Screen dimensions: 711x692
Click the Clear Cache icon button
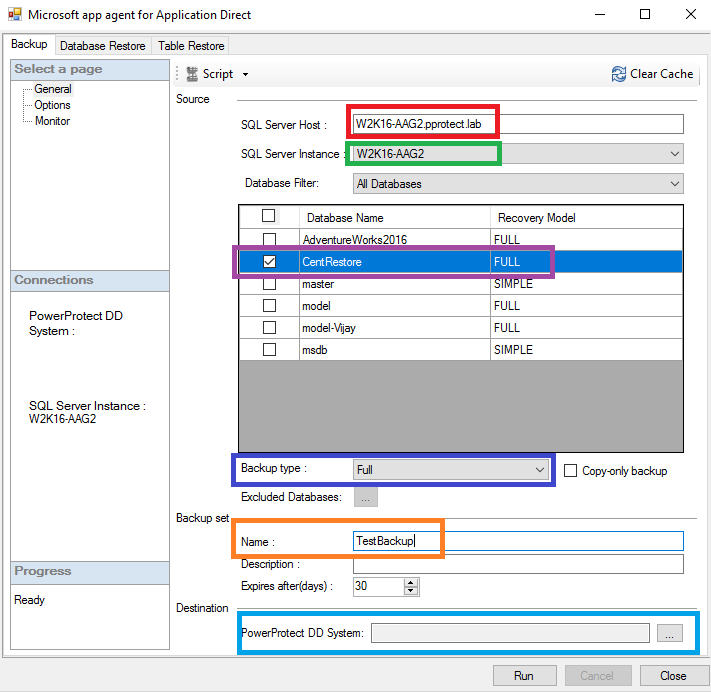619,74
